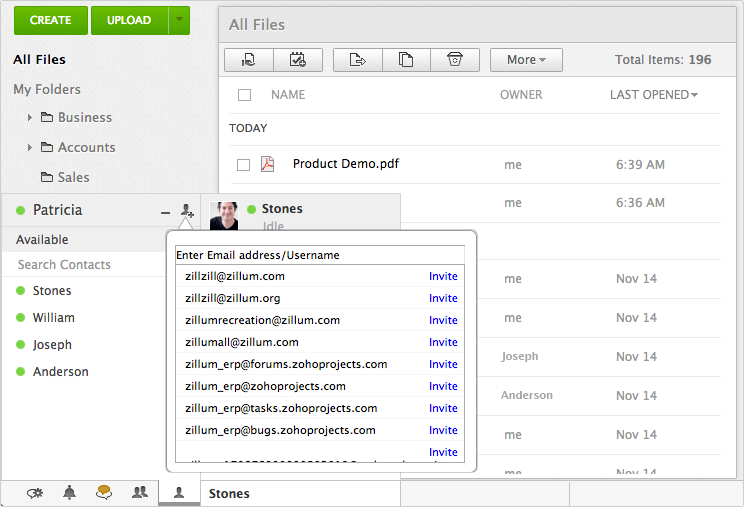Click the trash bin toolbar icon

click(x=455, y=60)
